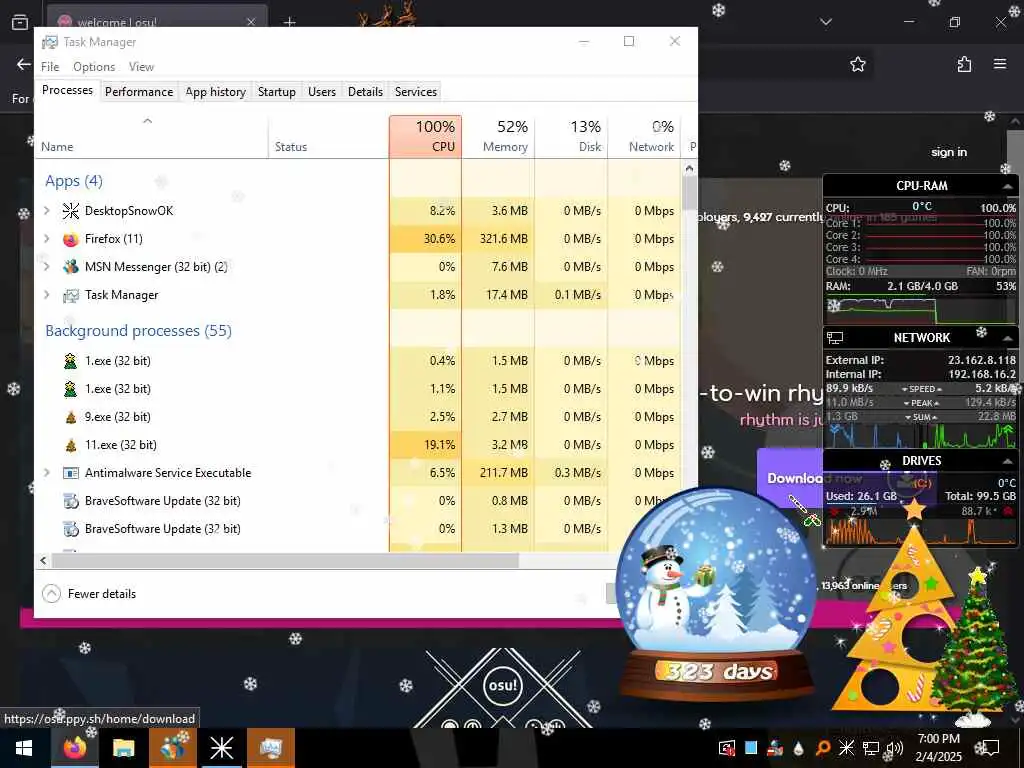Viewport: 1024px width, 768px height.
Task: Open File Explorer from the taskbar
Action: pos(123,748)
